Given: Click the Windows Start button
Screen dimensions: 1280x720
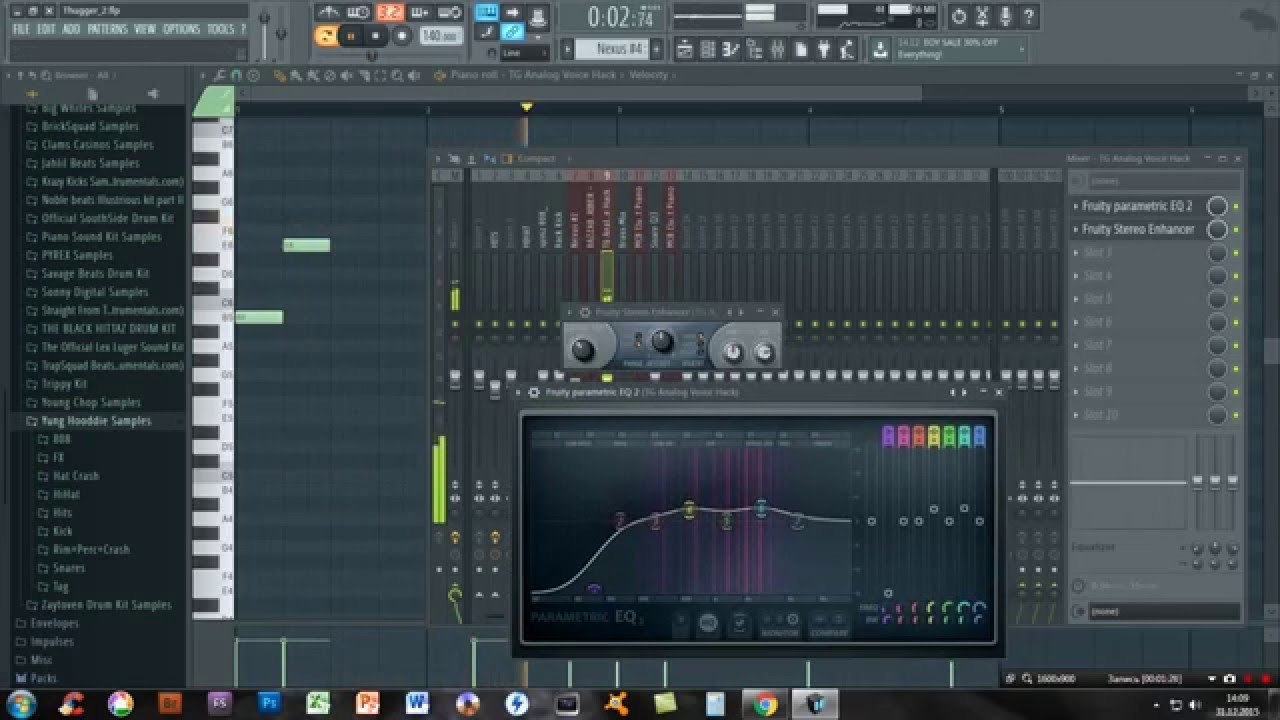Looking at the screenshot, I should (x=21, y=704).
